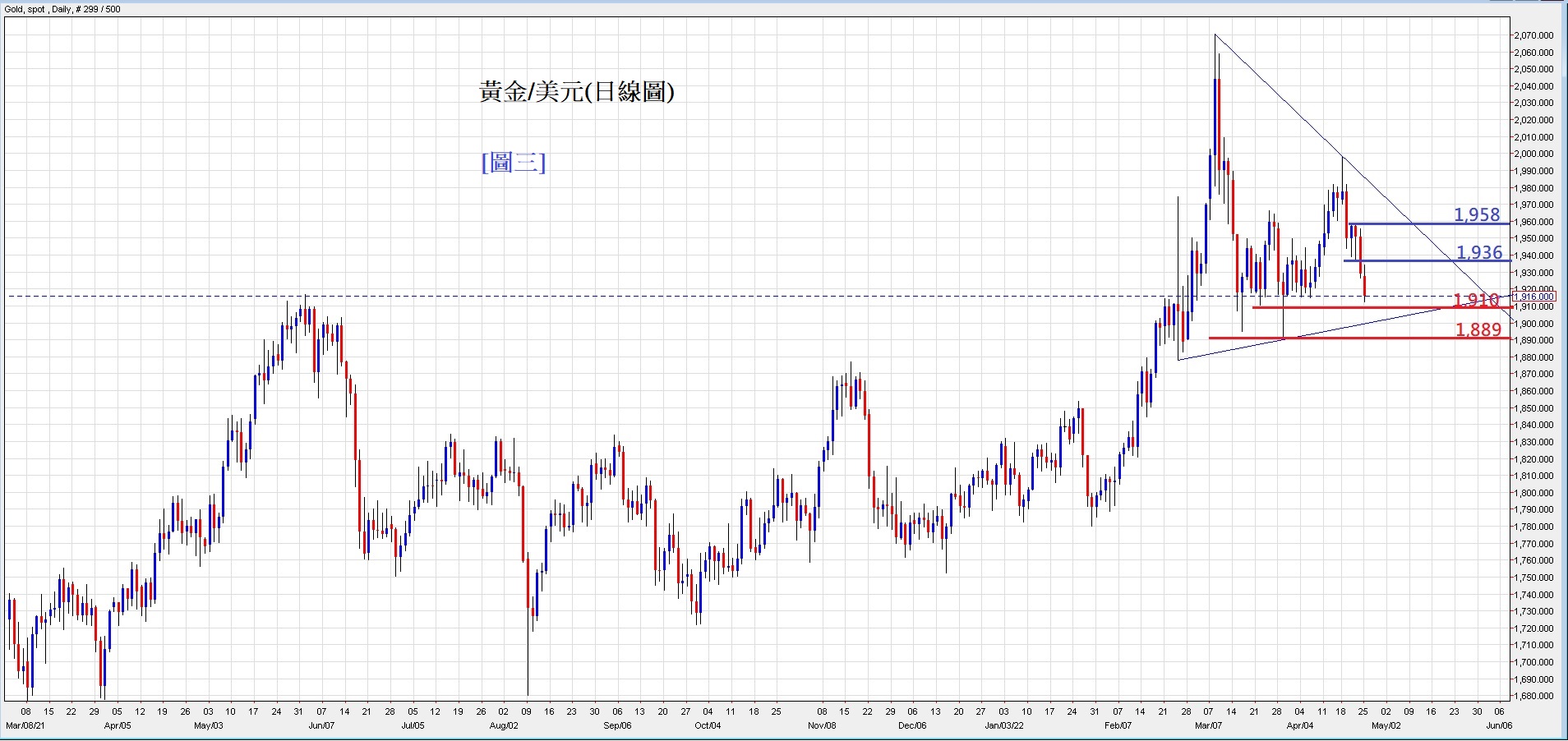
Task: Select the Jan/03/22 date axis label
Action: pos(1004,725)
